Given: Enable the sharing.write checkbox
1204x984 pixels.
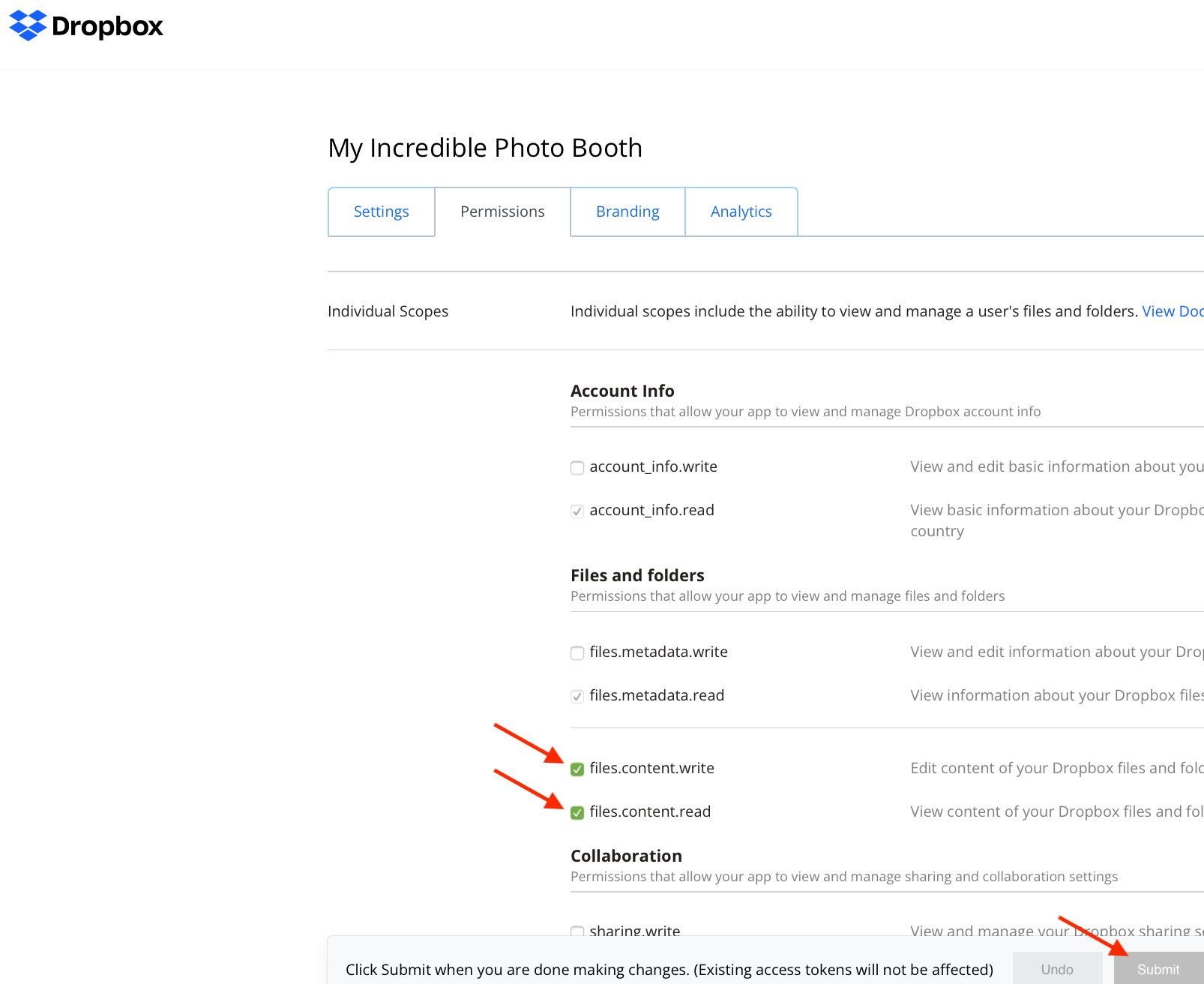Looking at the screenshot, I should pyautogui.click(x=577, y=931).
